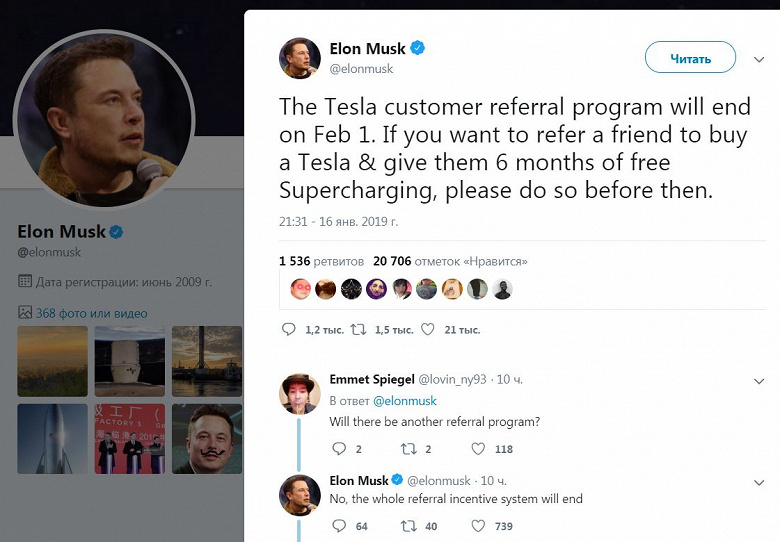Image resolution: width=780 pixels, height=542 pixels.
Task: Retweet Elon Musk's reply with 40 retweets
Action: pyautogui.click(x=408, y=525)
